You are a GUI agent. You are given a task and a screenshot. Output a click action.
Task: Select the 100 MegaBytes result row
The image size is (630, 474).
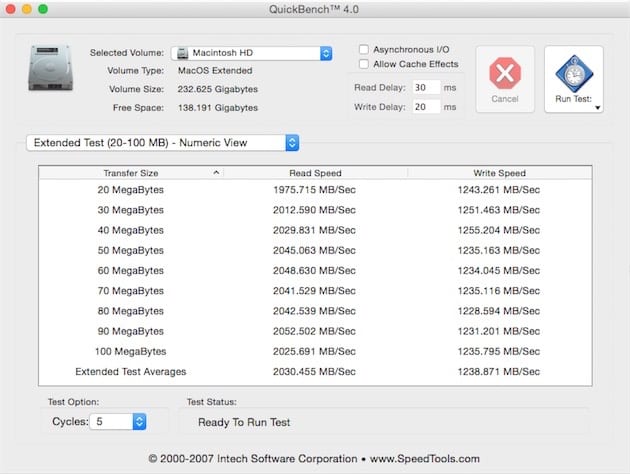pyautogui.click(x=315, y=351)
